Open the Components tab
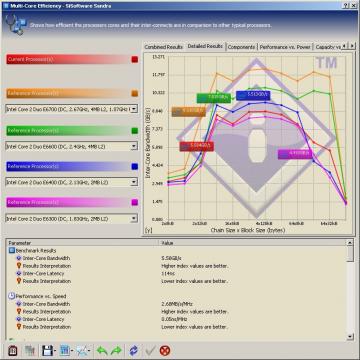This screenshot has width=360, height=360. 242,47
